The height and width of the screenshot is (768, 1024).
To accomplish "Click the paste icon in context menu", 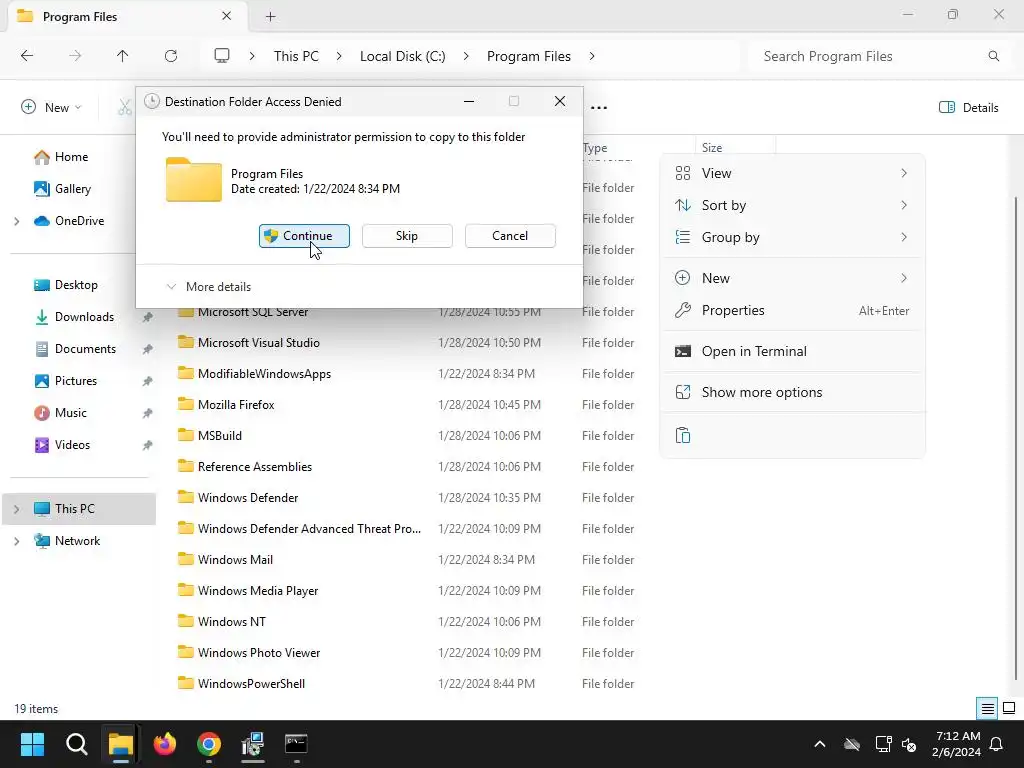I will 682,435.
